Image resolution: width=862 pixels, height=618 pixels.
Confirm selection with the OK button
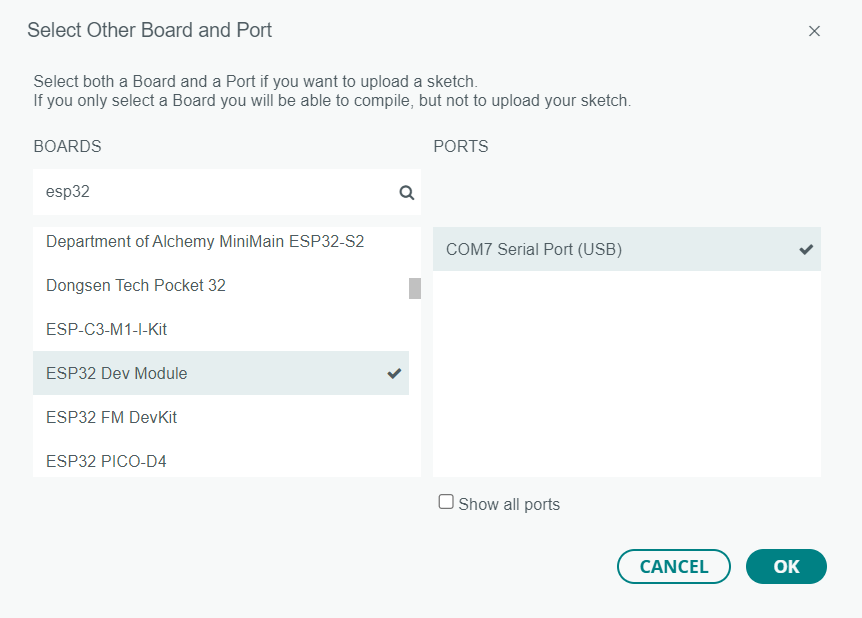(786, 566)
